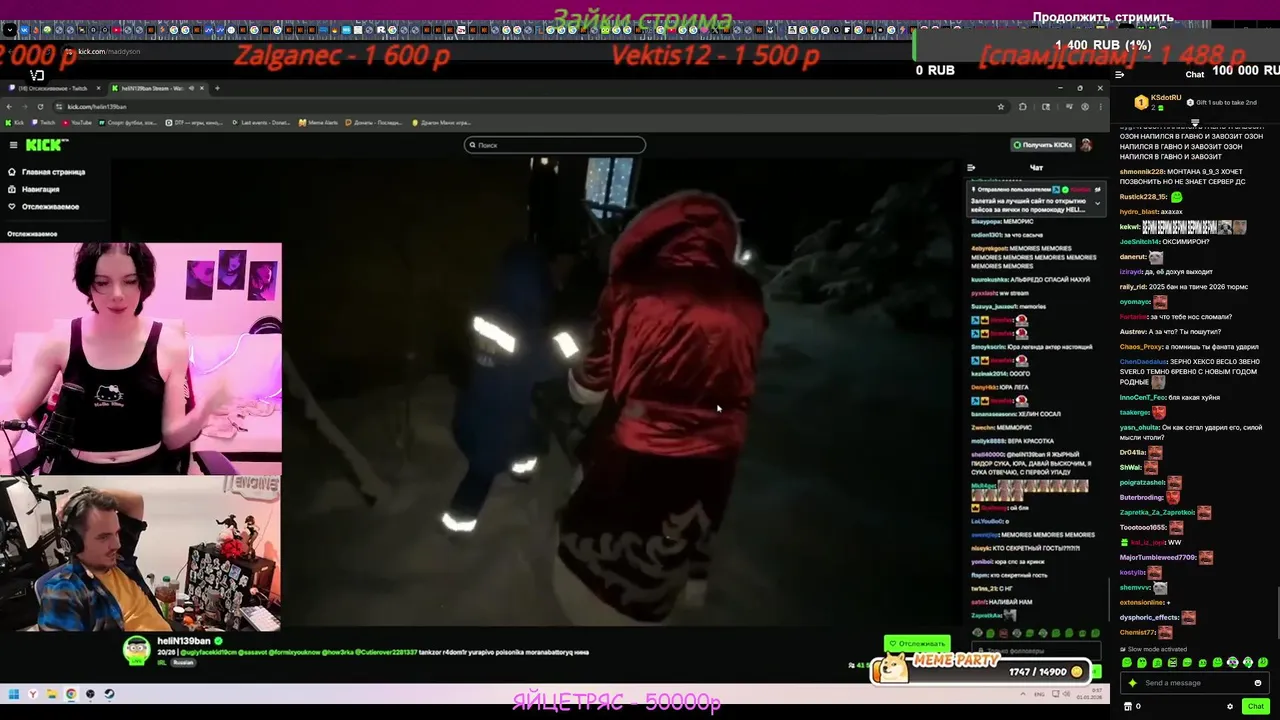Screen dimensions: 1280x720
Task: Click the sparkle icon in message box
Action: pyautogui.click(x=1133, y=683)
